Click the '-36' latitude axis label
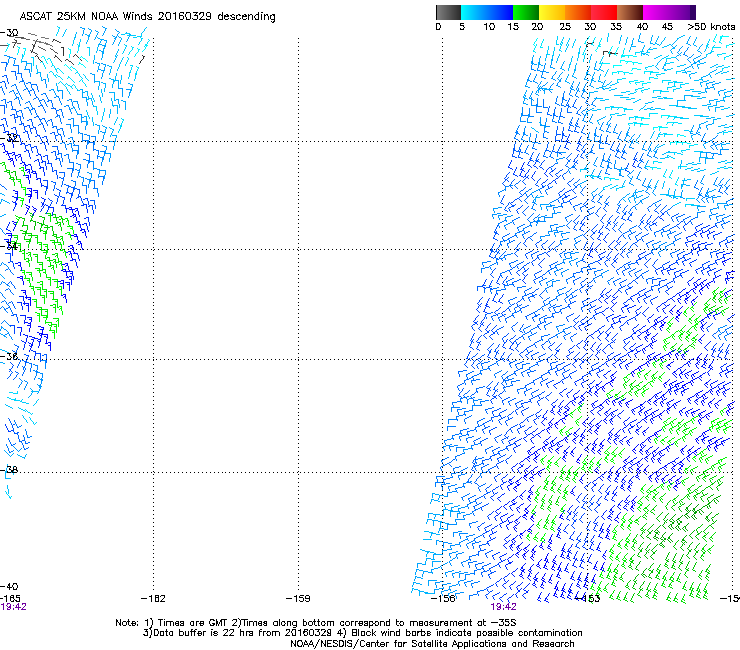Screen dimensions: 740x650 [x=9, y=356]
